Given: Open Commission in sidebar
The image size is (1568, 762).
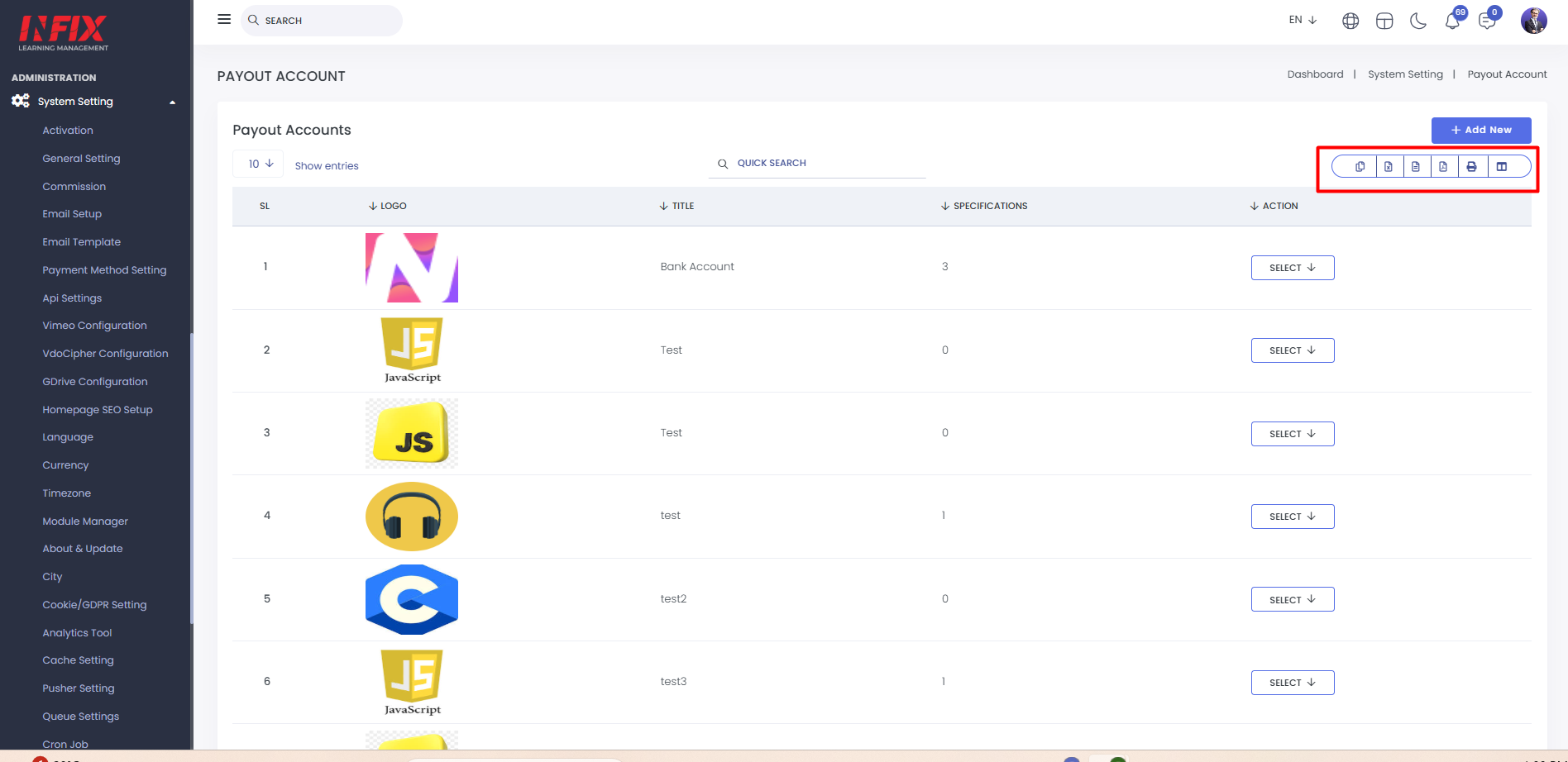Looking at the screenshot, I should click(x=74, y=187).
